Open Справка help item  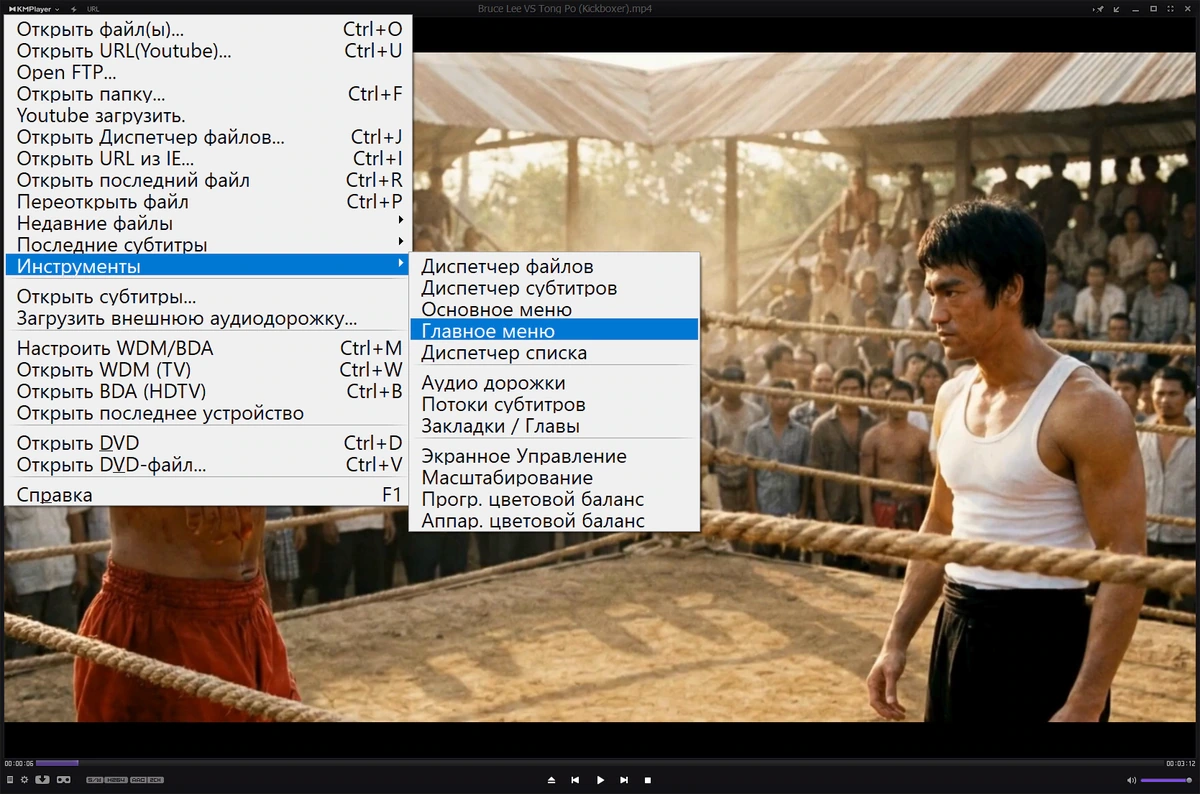coord(207,495)
